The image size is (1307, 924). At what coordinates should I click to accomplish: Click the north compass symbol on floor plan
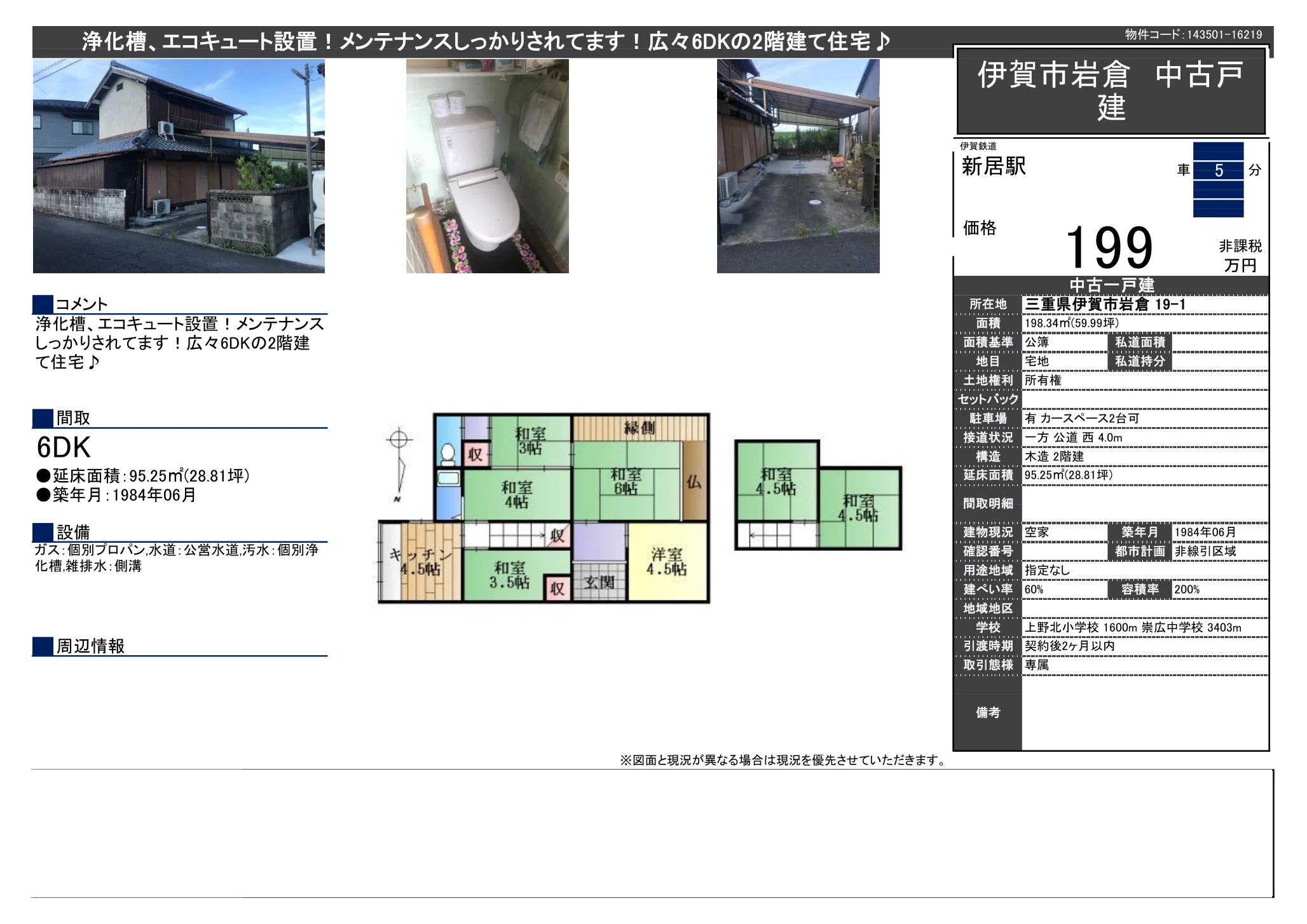tap(398, 465)
